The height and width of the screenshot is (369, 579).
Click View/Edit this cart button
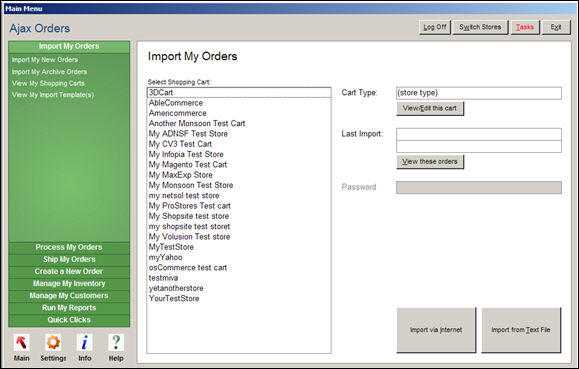(430, 108)
